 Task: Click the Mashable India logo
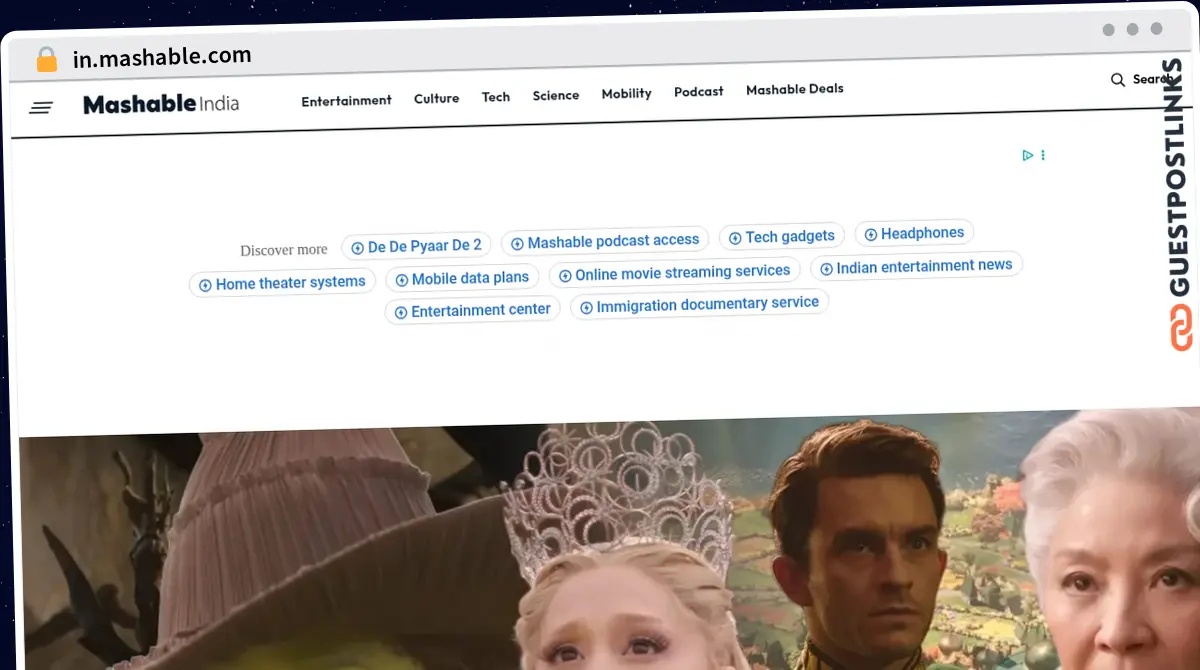[x=161, y=104]
